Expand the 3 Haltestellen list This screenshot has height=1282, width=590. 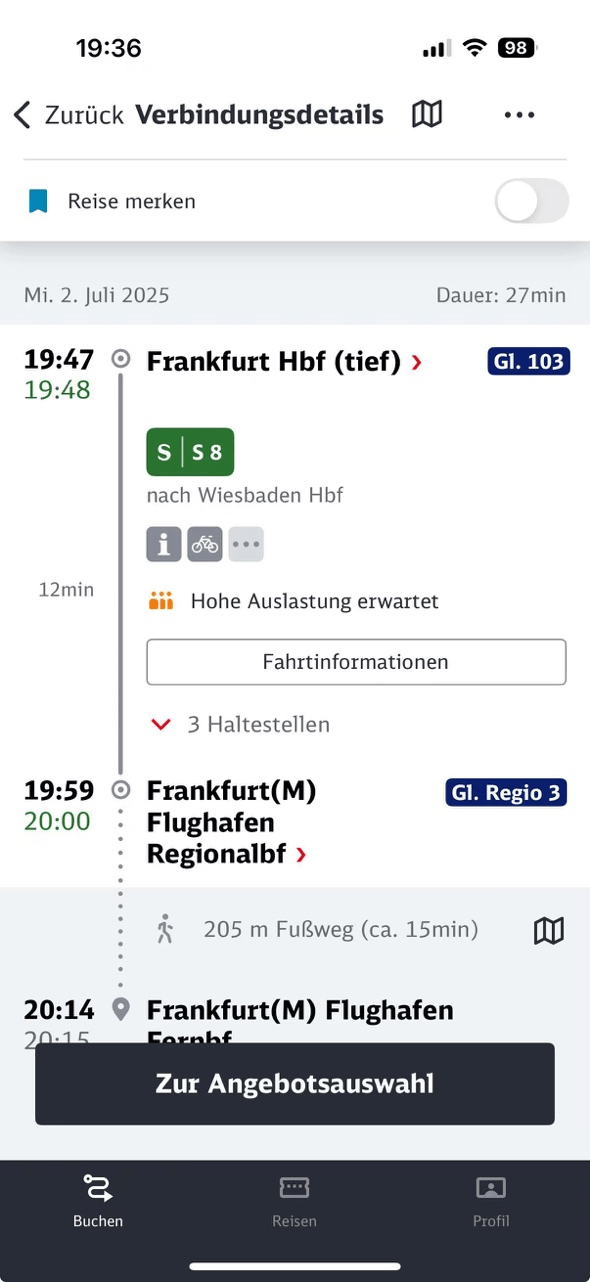point(240,724)
